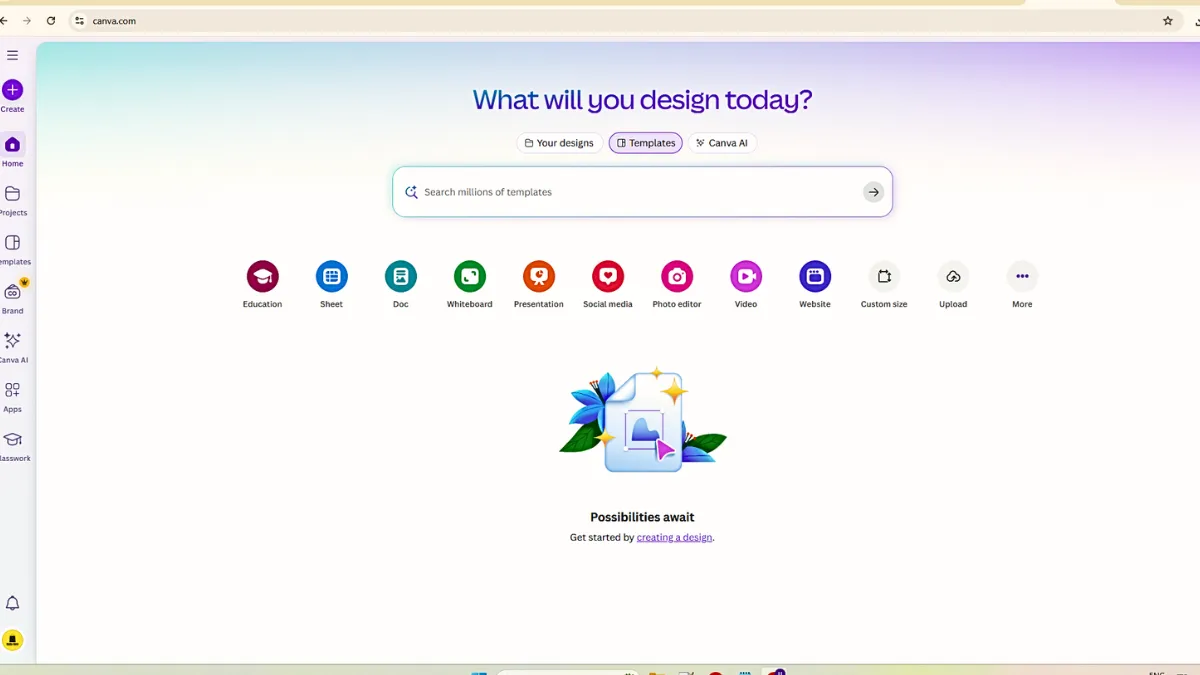Click the purple Create plus button
1200x675 pixels.
click(x=12, y=90)
